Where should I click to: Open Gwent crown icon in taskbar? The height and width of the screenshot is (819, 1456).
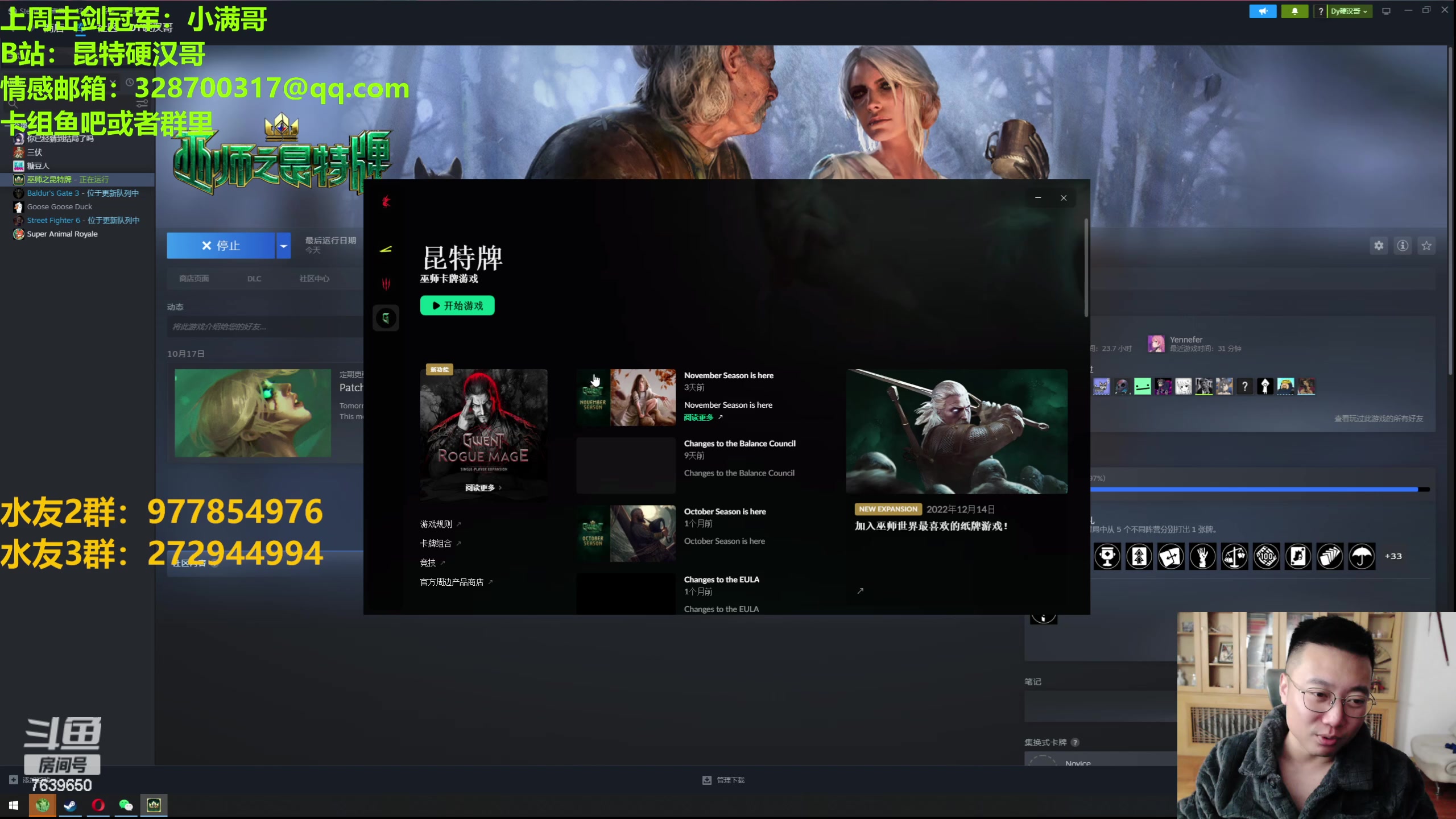[x=154, y=805]
